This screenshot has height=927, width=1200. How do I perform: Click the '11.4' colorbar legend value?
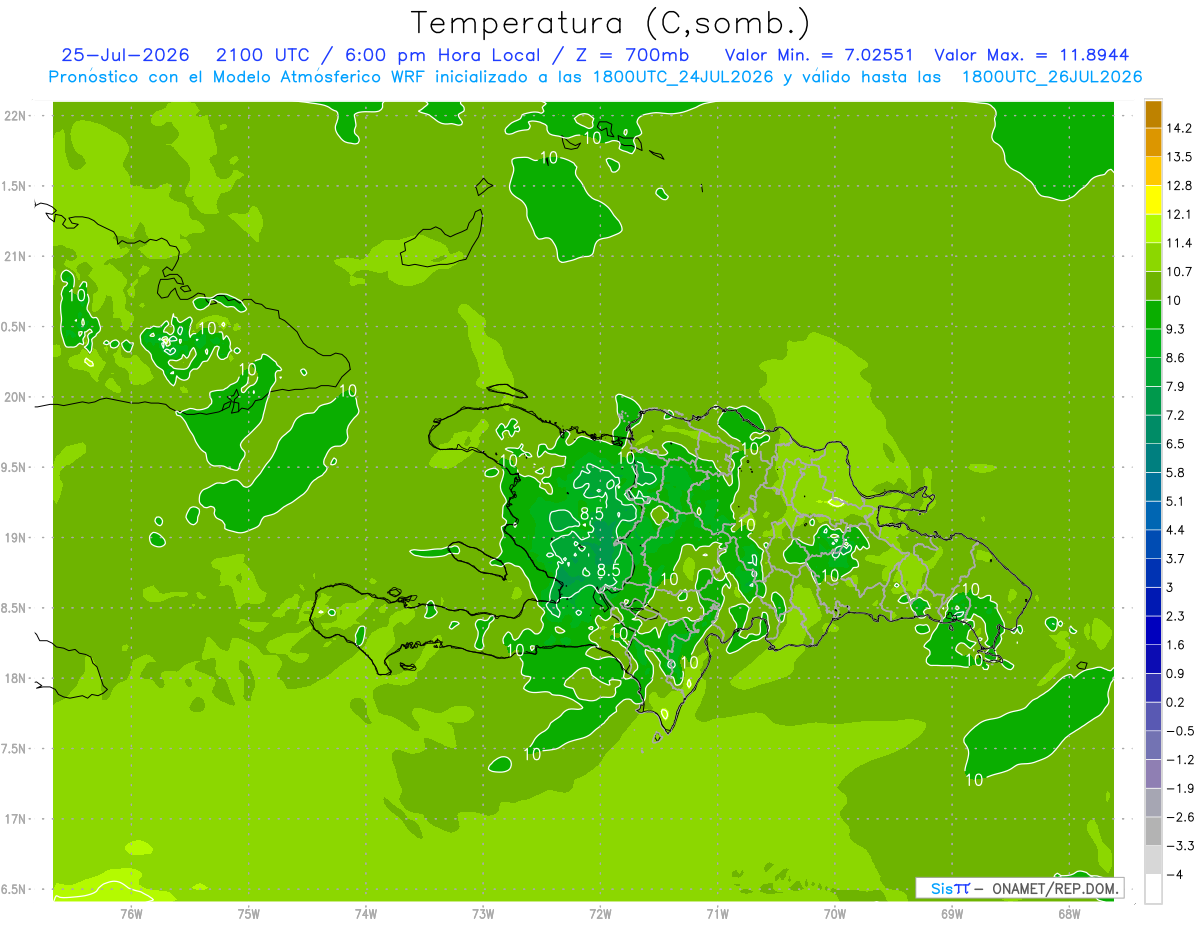1178,243
